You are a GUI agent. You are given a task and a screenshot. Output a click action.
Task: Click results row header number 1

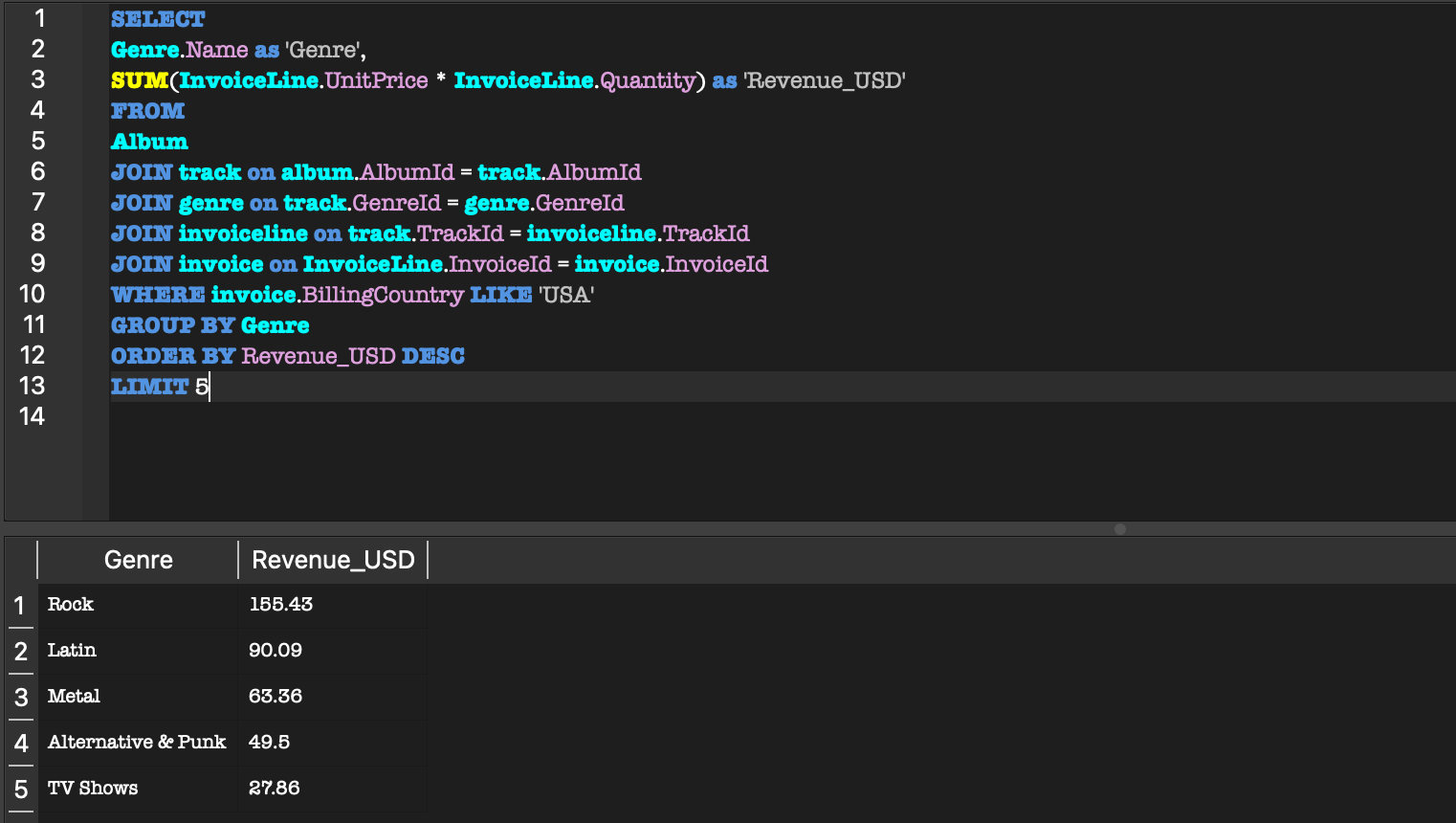[20, 606]
